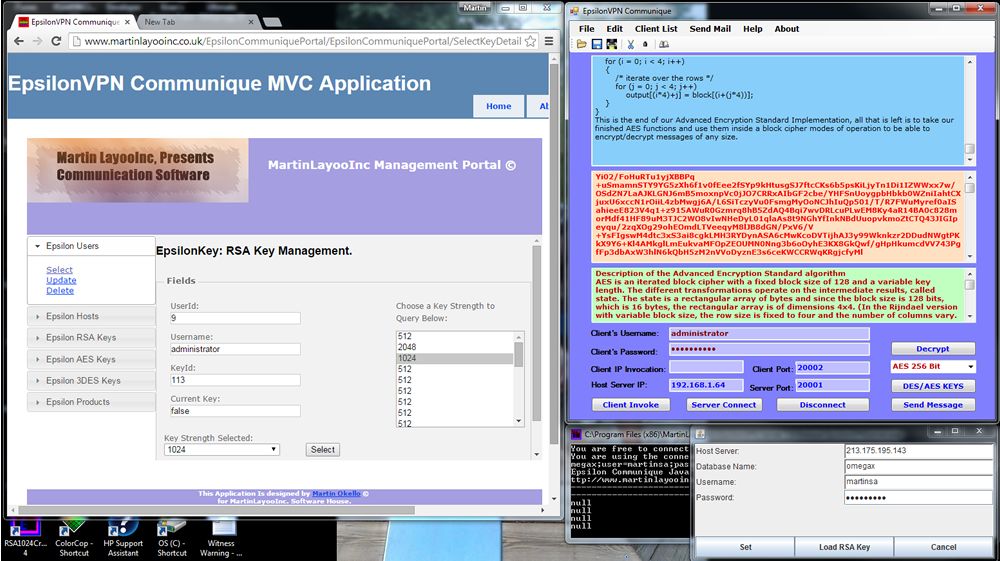Expand the Epsilon Hosts section

(91, 316)
